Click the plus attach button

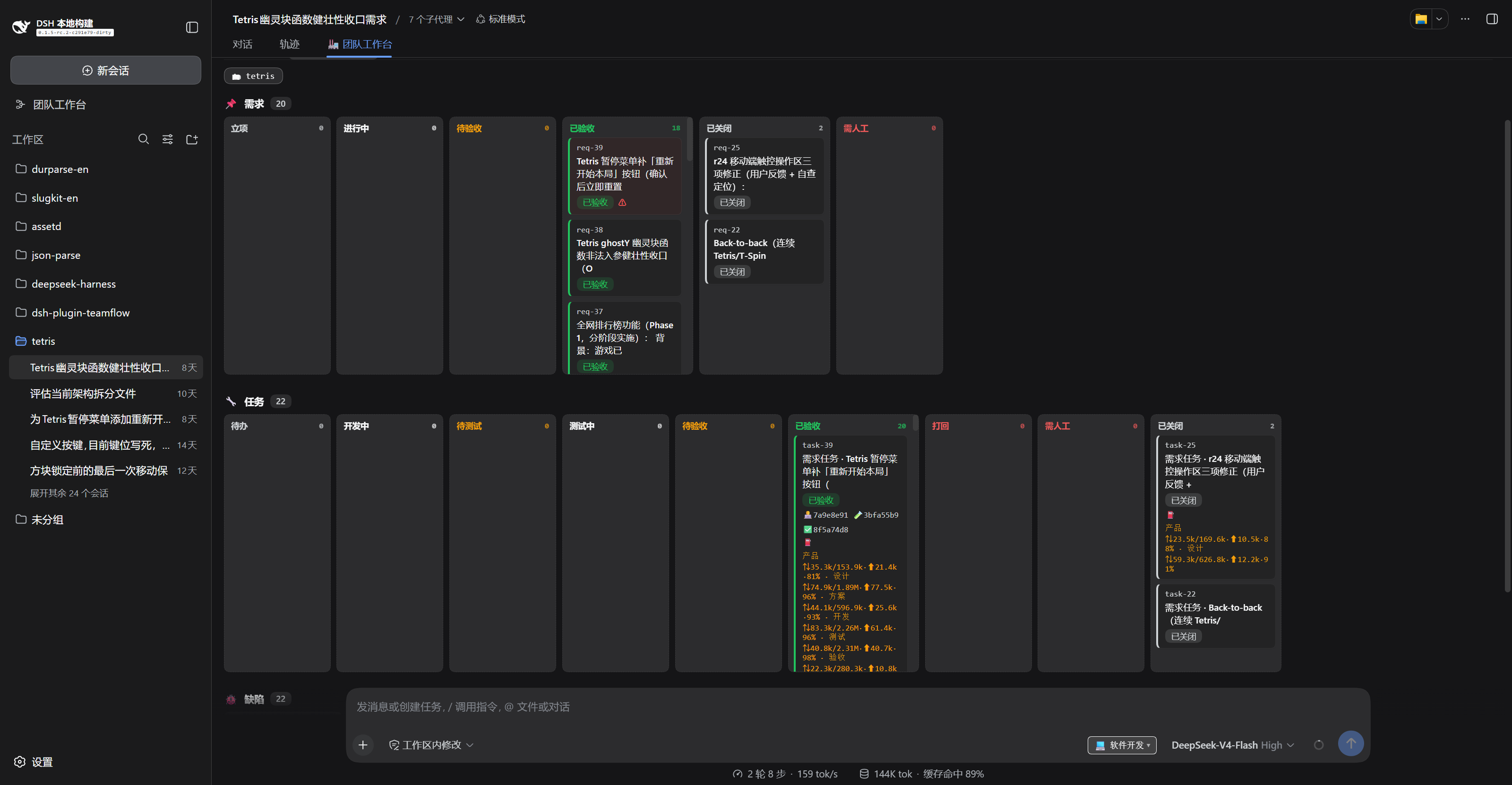(363, 744)
